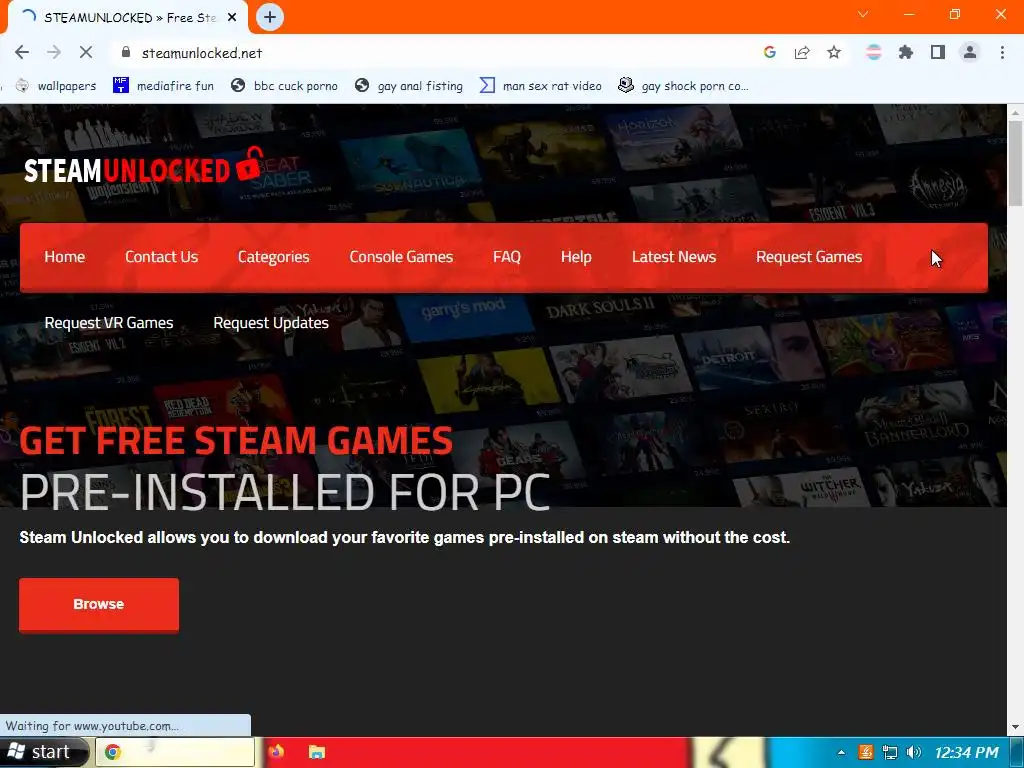Close the STEAMUNLOCKED tab
The width and height of the screenshot is (1024, 768).
(232, 18)
